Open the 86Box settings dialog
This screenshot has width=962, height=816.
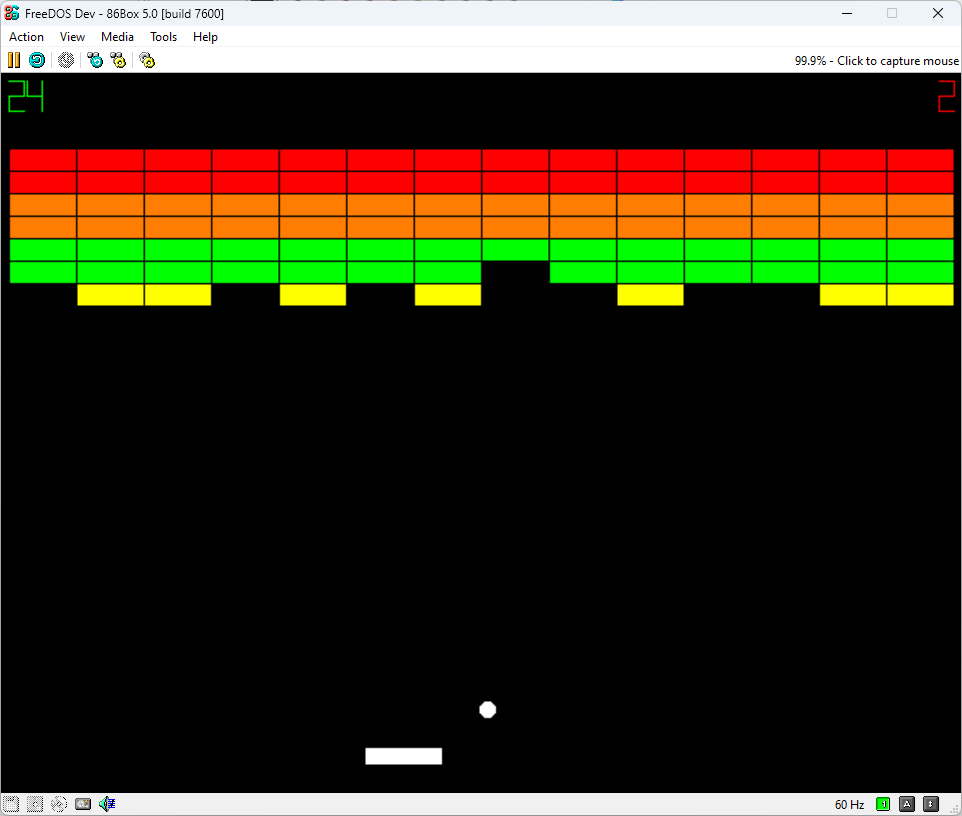coord(146,60)
